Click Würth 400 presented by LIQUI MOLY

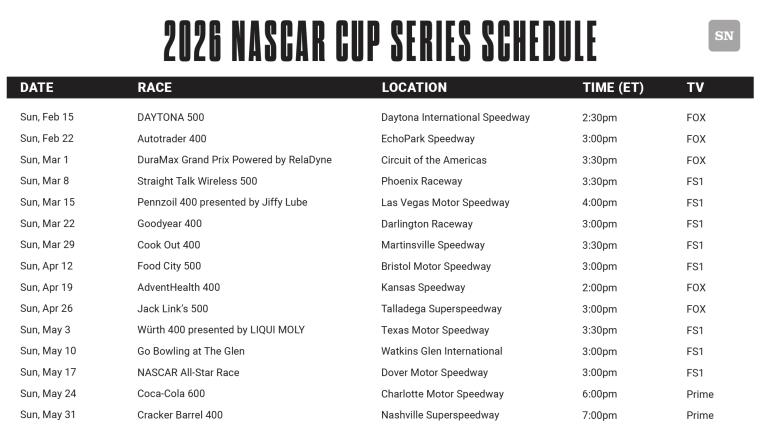pyautogui.click(x=220, y=330)
